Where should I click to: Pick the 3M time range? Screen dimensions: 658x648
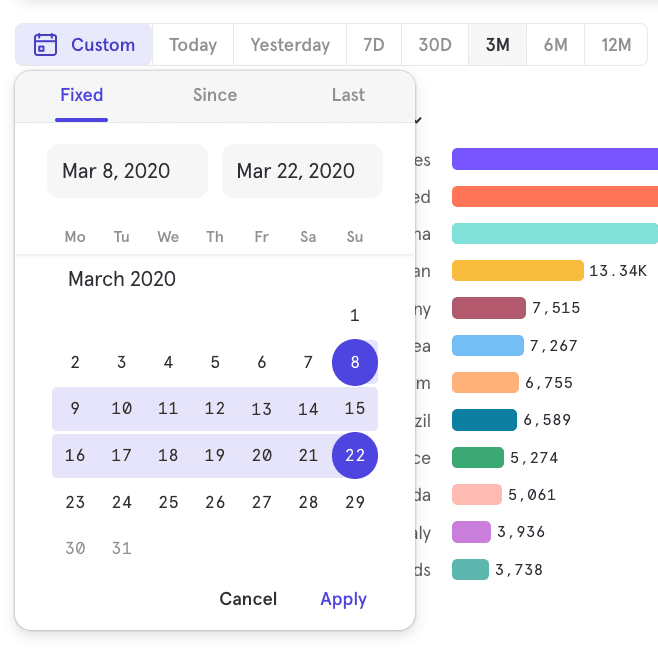point(497,45)
